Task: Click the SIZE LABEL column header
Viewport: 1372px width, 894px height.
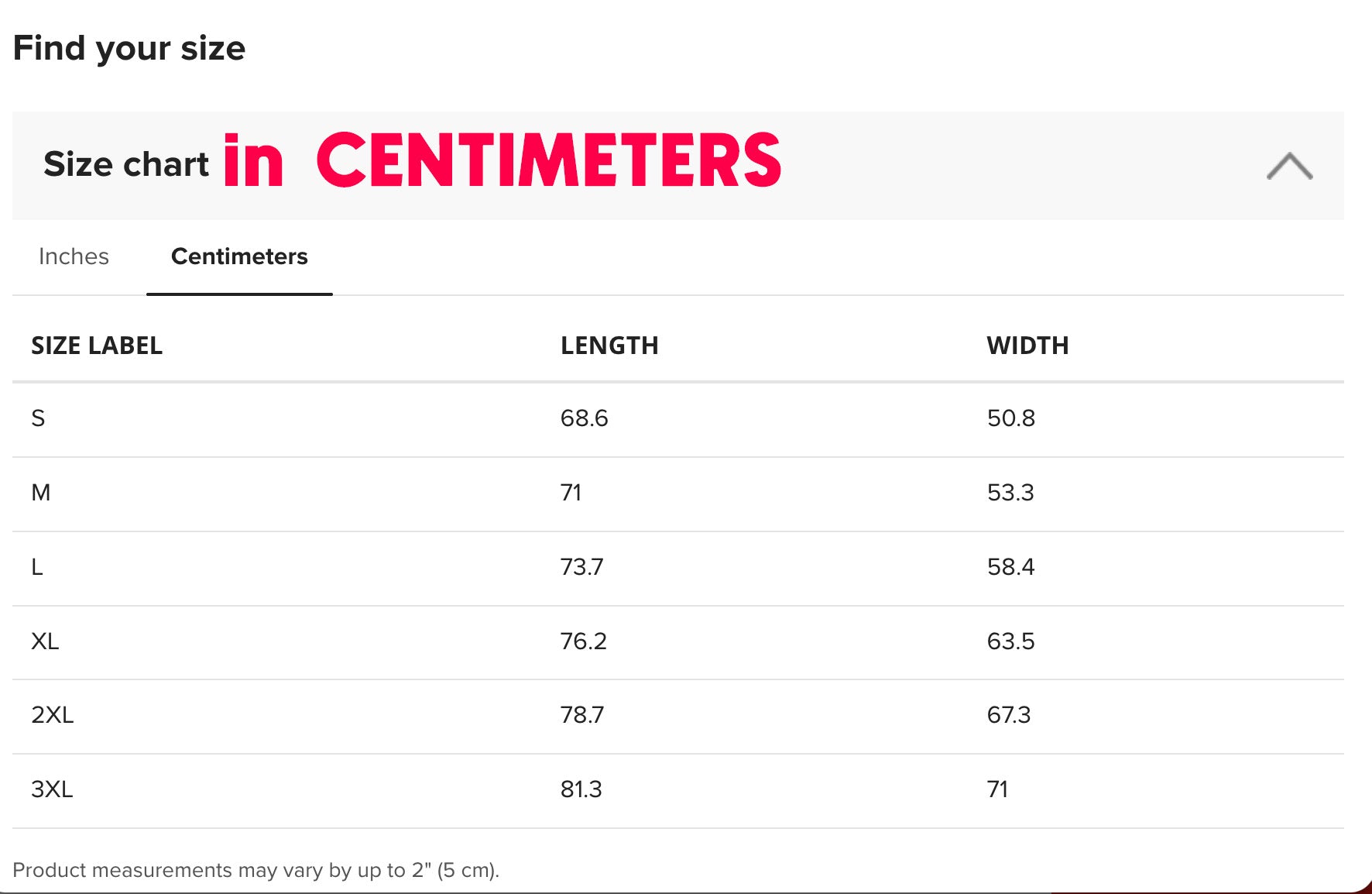Action: tap(97, 346)
